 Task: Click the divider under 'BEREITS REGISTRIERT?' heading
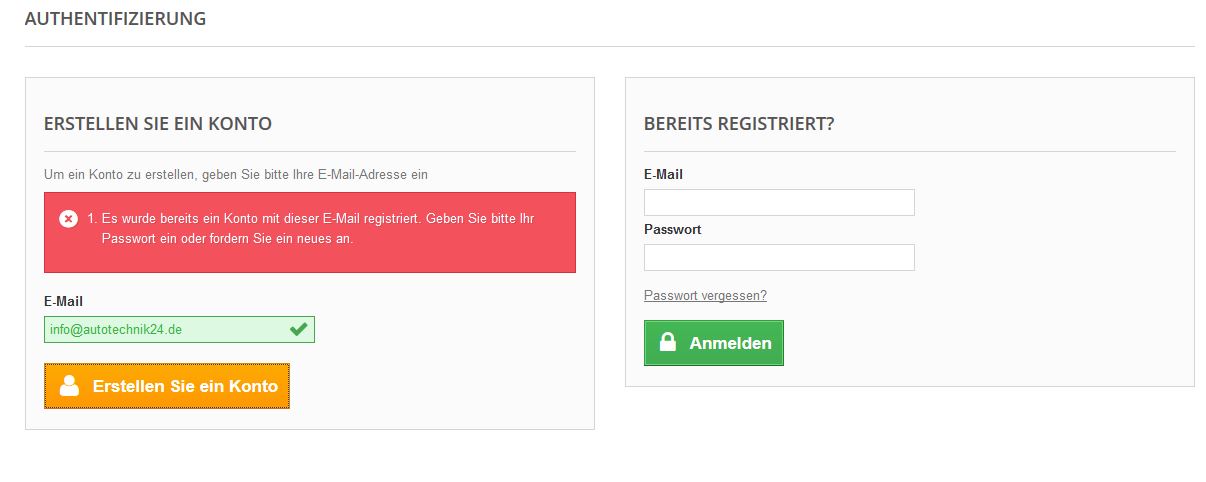point(909,152)
